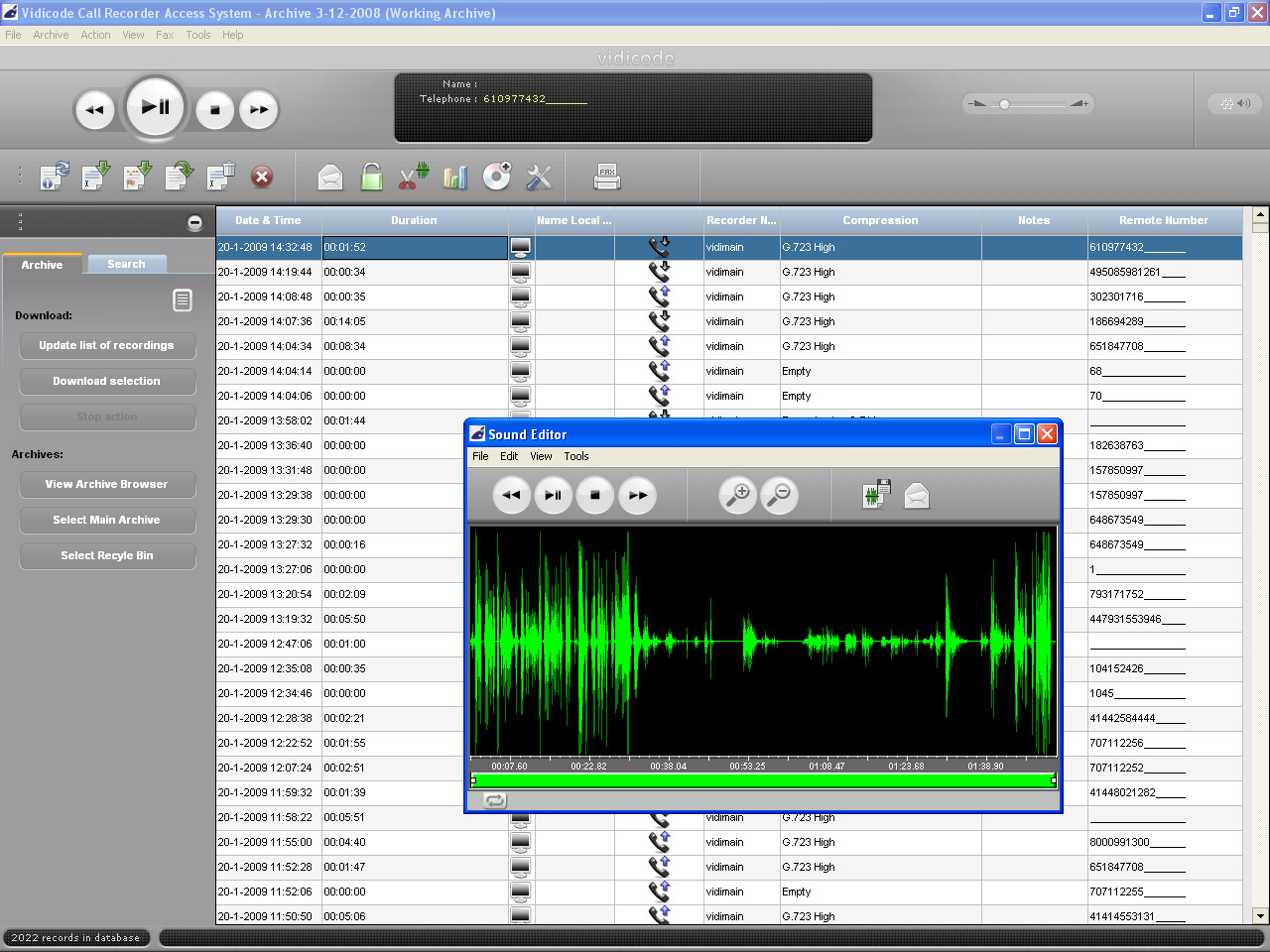Screen dimensions: 1270x952
Task: Open the Fax menu
Action: pyautogui.click(x=165, y=35)
